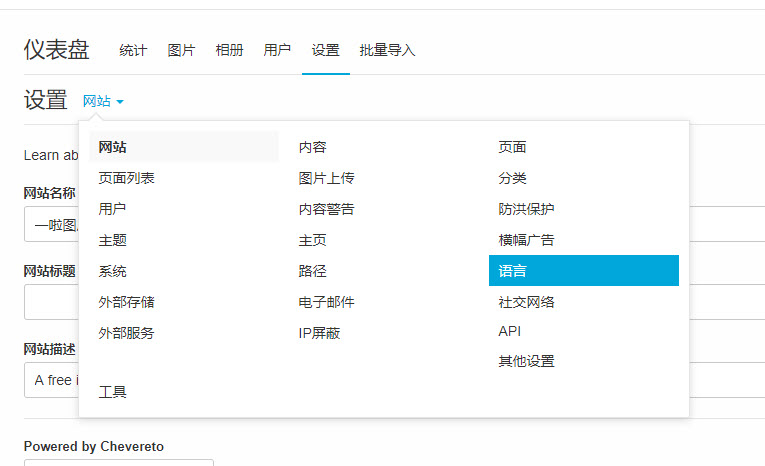
Task: Open the 批量导入 tab
Action: [387, 50]
